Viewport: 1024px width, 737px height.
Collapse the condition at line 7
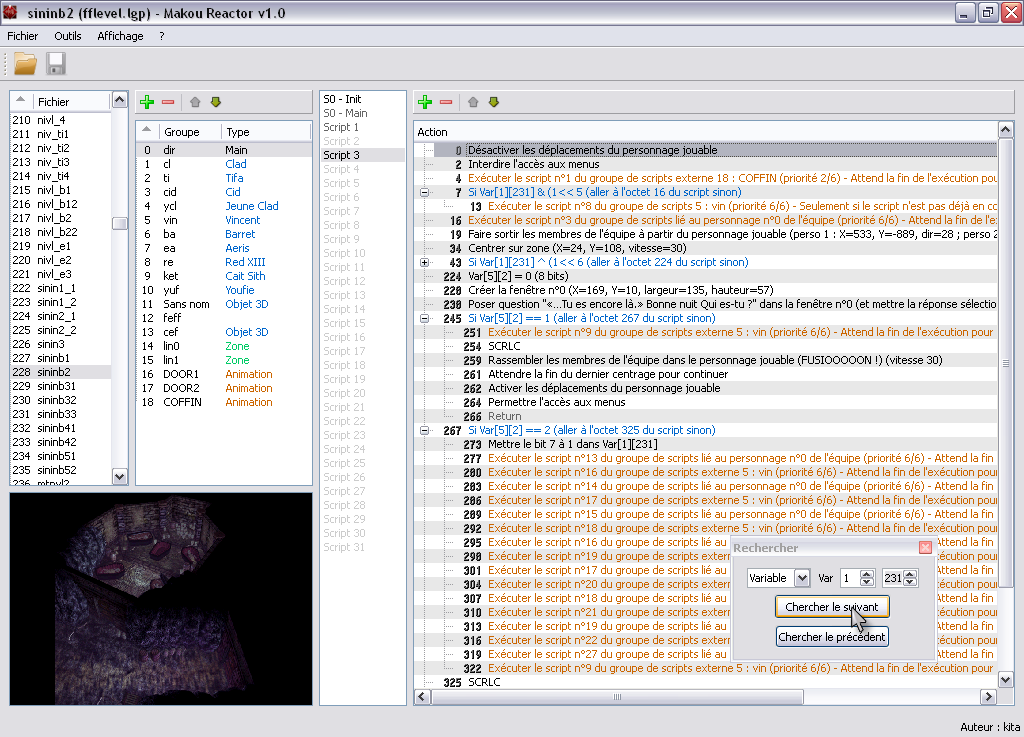point(424,193)
